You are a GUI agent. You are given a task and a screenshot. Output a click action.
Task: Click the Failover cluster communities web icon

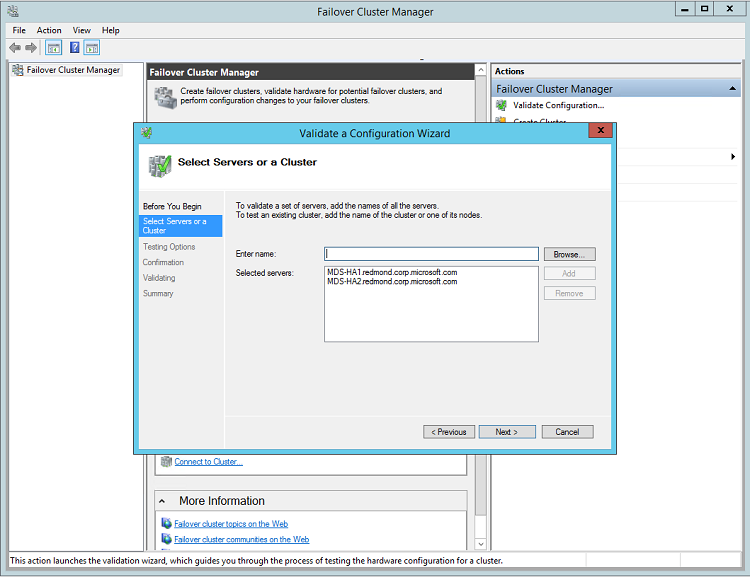click(x=166, y=539)
